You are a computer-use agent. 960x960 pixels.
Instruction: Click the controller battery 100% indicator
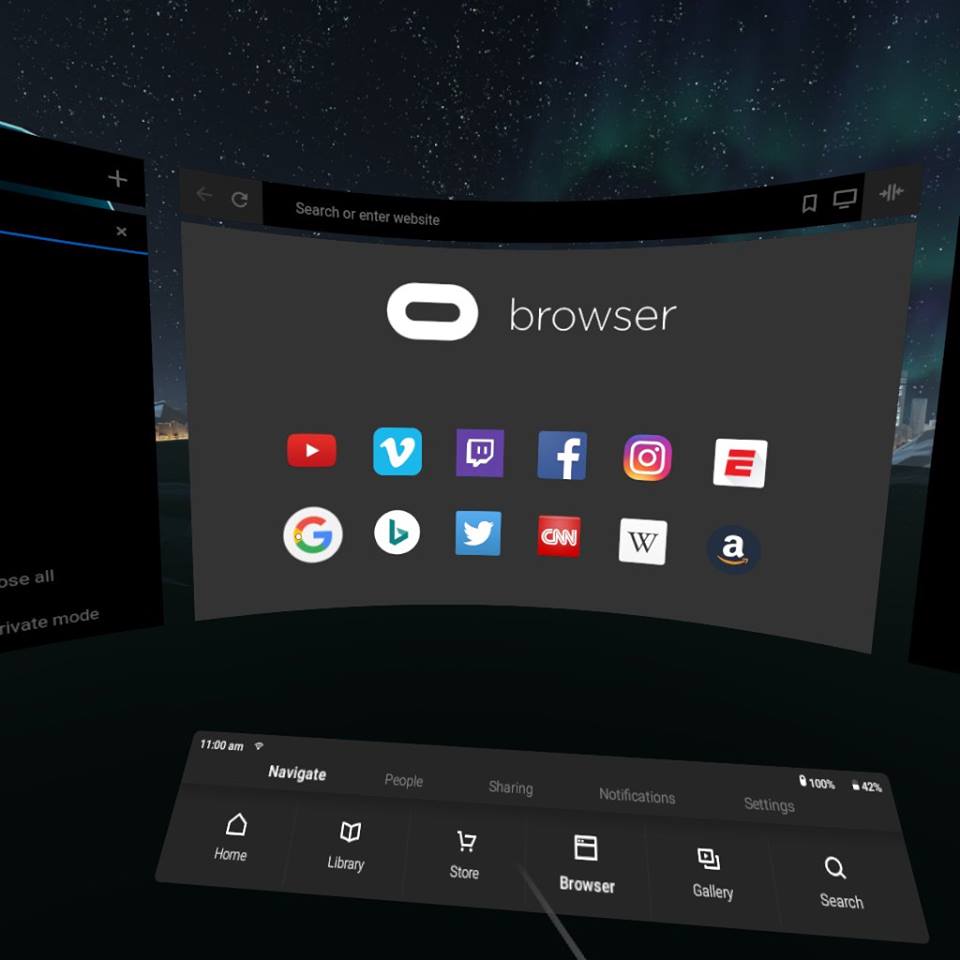817,782
